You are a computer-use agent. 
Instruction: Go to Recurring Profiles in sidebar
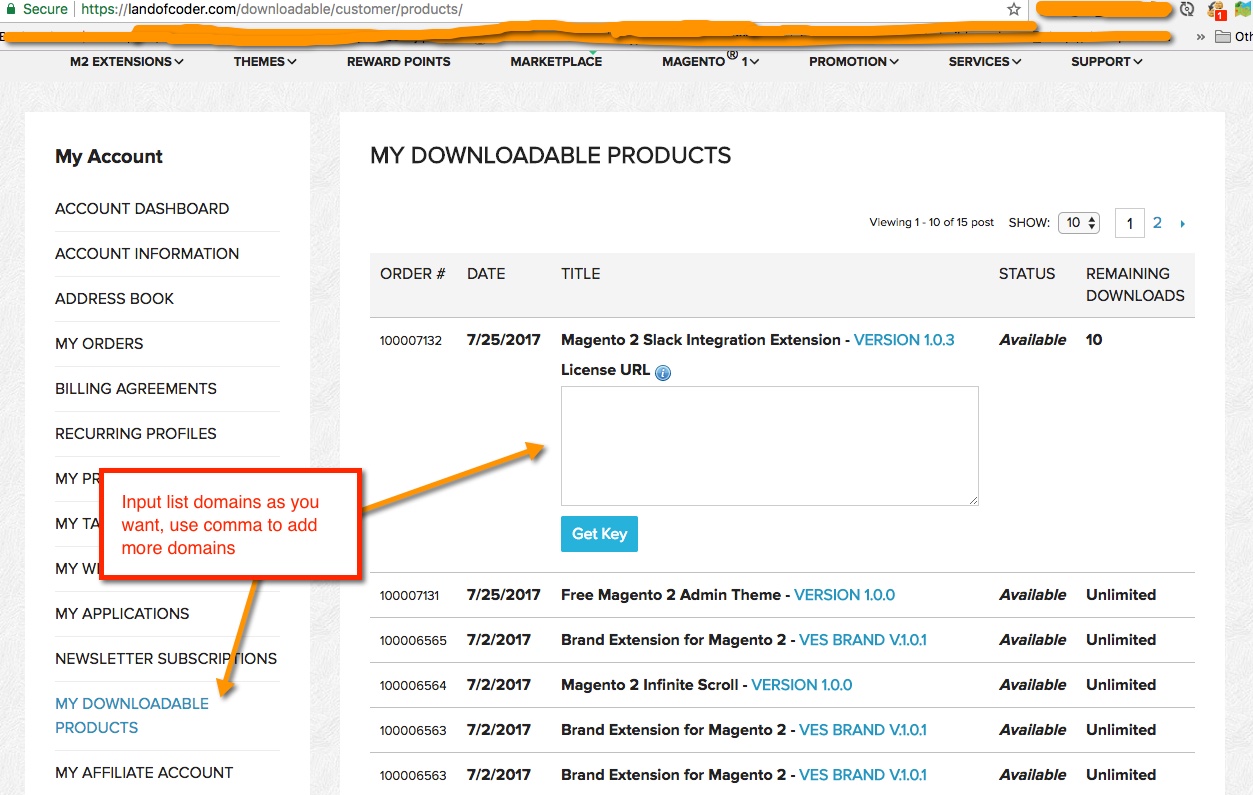pyautogui.click(x=136, y=434)
